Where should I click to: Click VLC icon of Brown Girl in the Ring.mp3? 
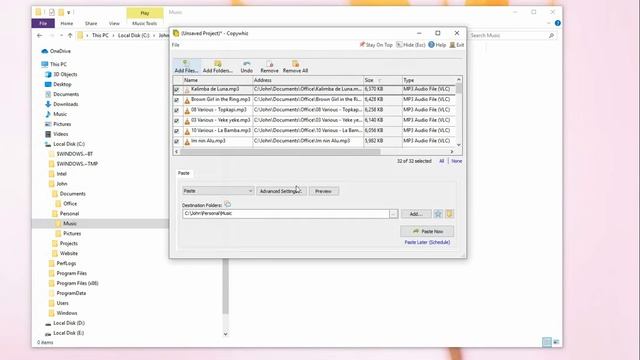click(187, 100)
